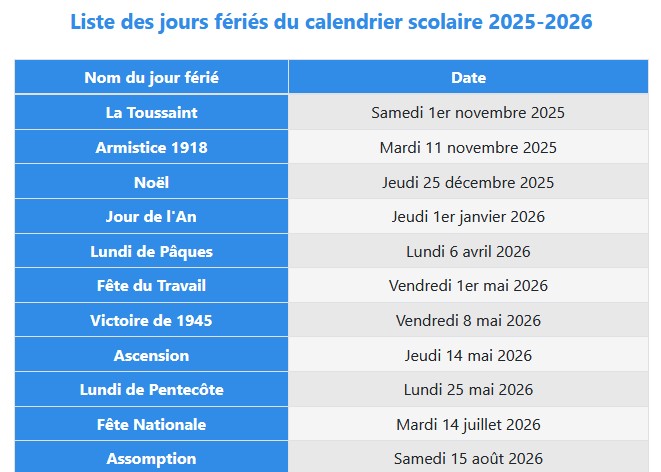Click the 'Armistice 1918' cell
Screen dimensions: 661x472
coord(151,147)
